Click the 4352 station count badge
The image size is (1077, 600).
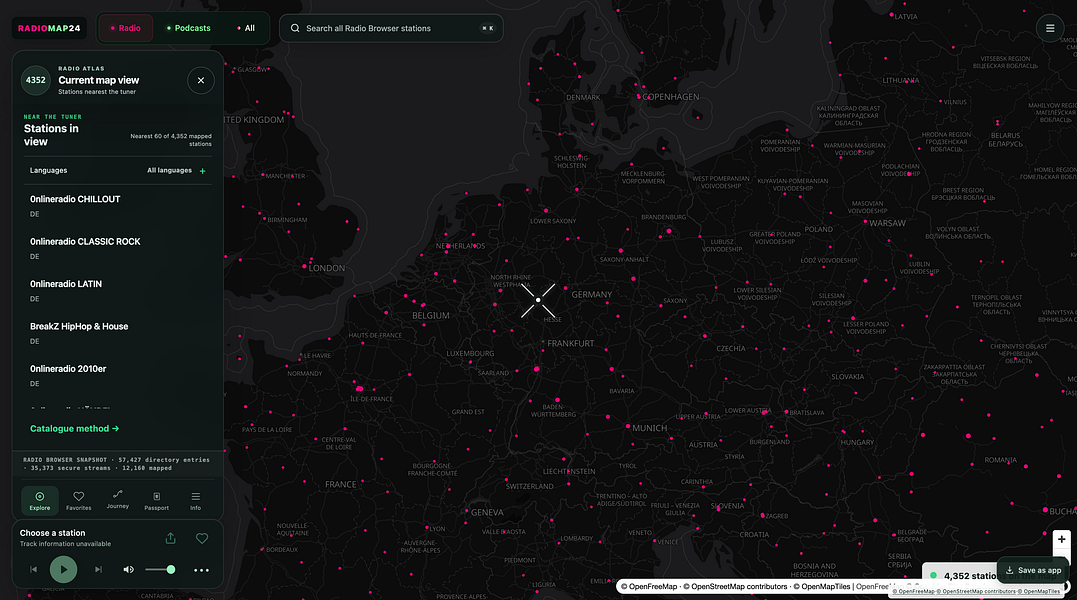tap(36, 80)
